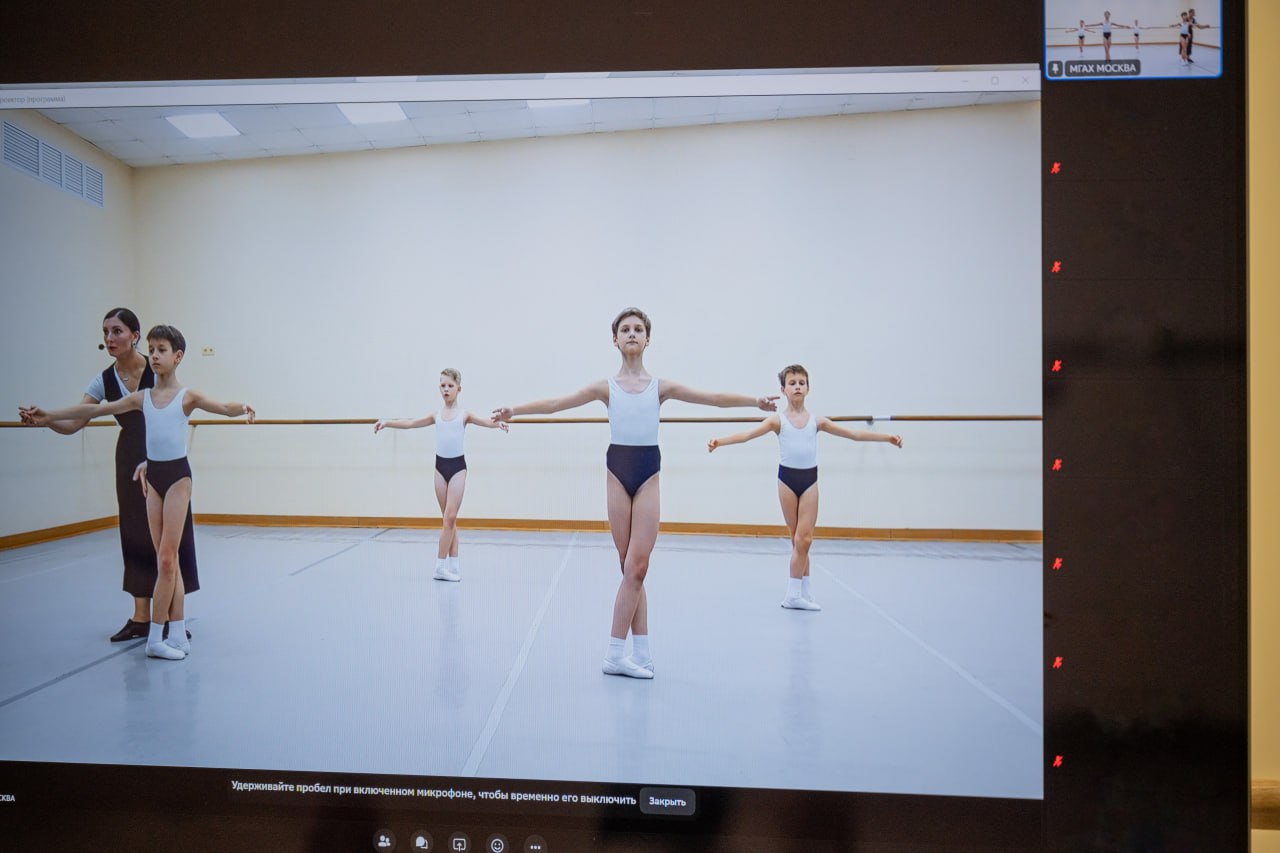Close the shared projector window
This screenshot has width=1280, height=853.
1024,80
